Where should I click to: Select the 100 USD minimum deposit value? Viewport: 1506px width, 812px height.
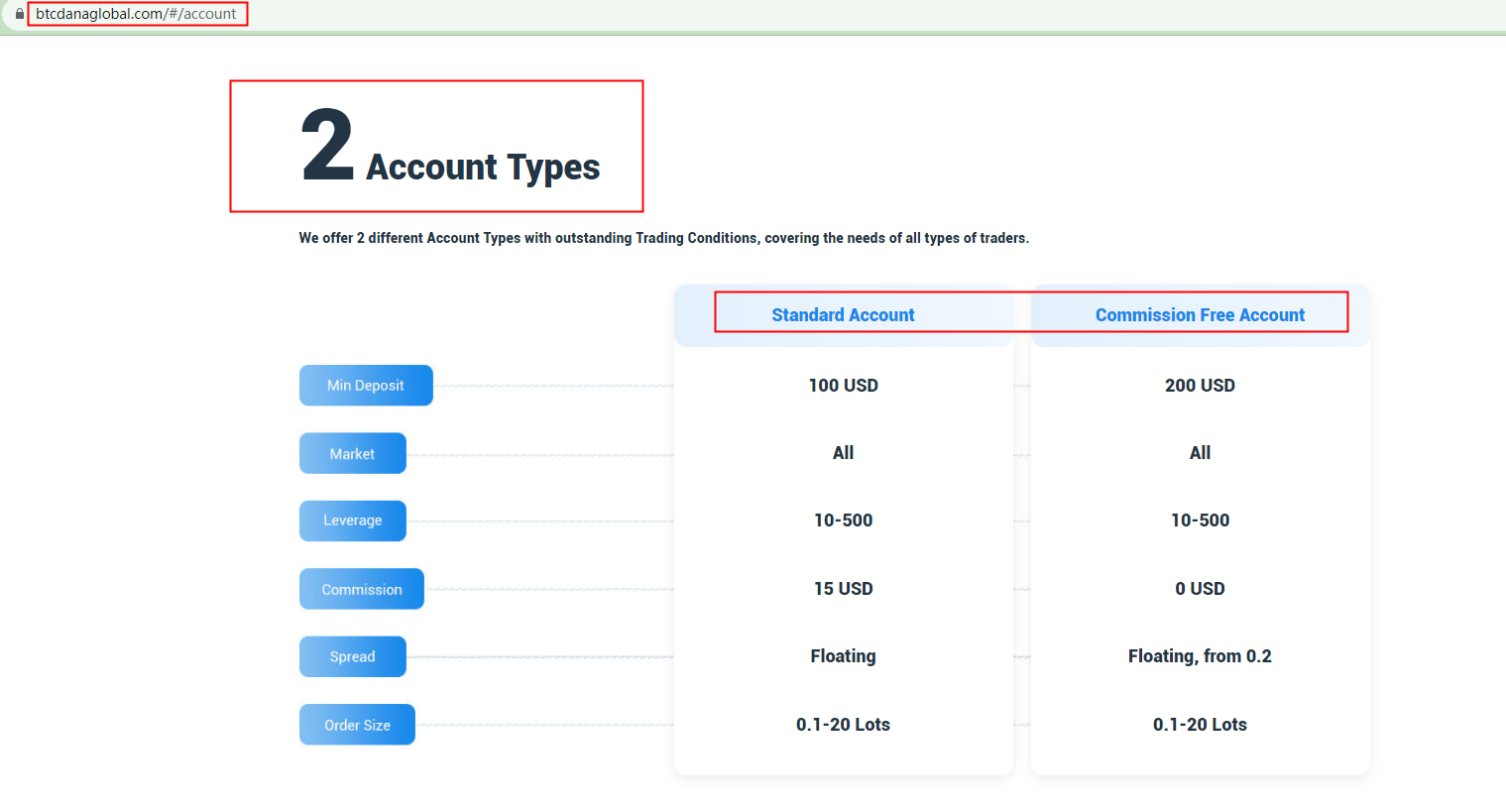tap(843, 385)
